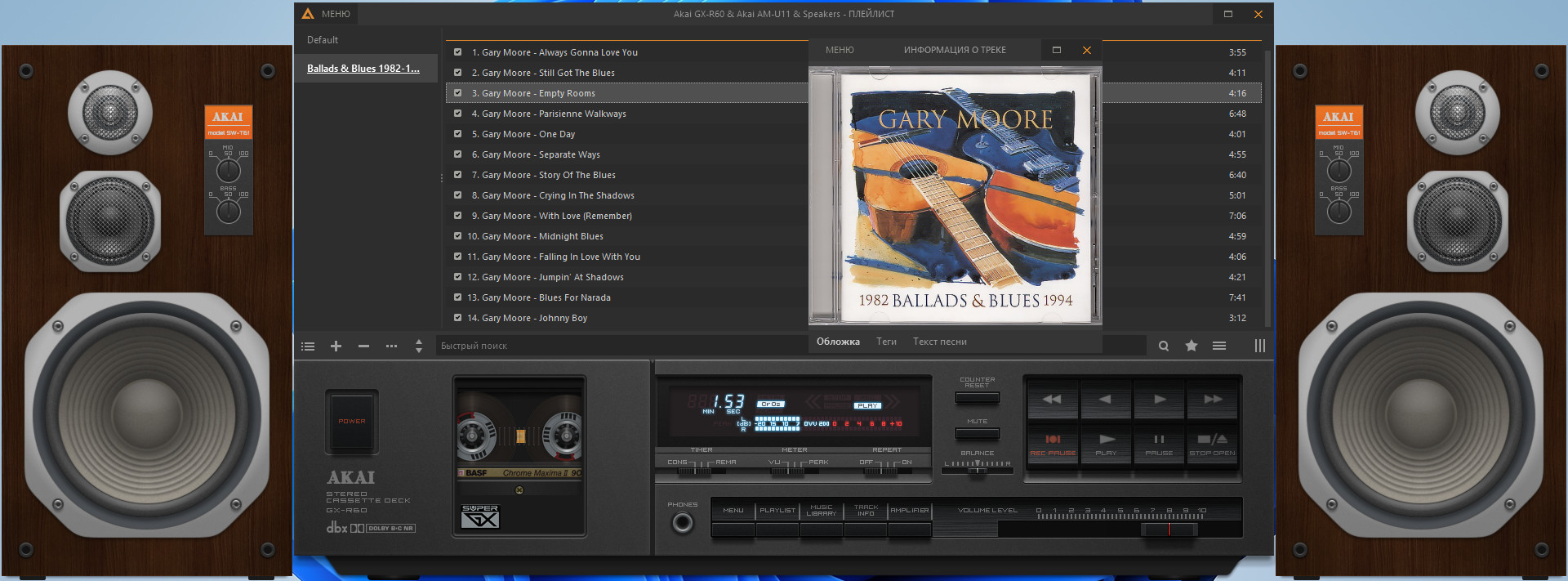1568x581 pixels.
Task: Open the hamburger lines menu icon
Action: (x=1219, y=346)
